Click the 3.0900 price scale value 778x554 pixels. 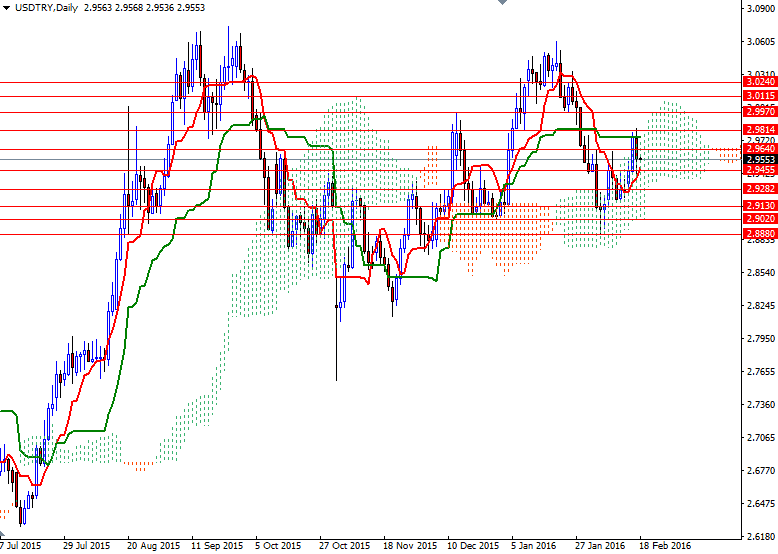pyautogui.click(x=762, y=9)
